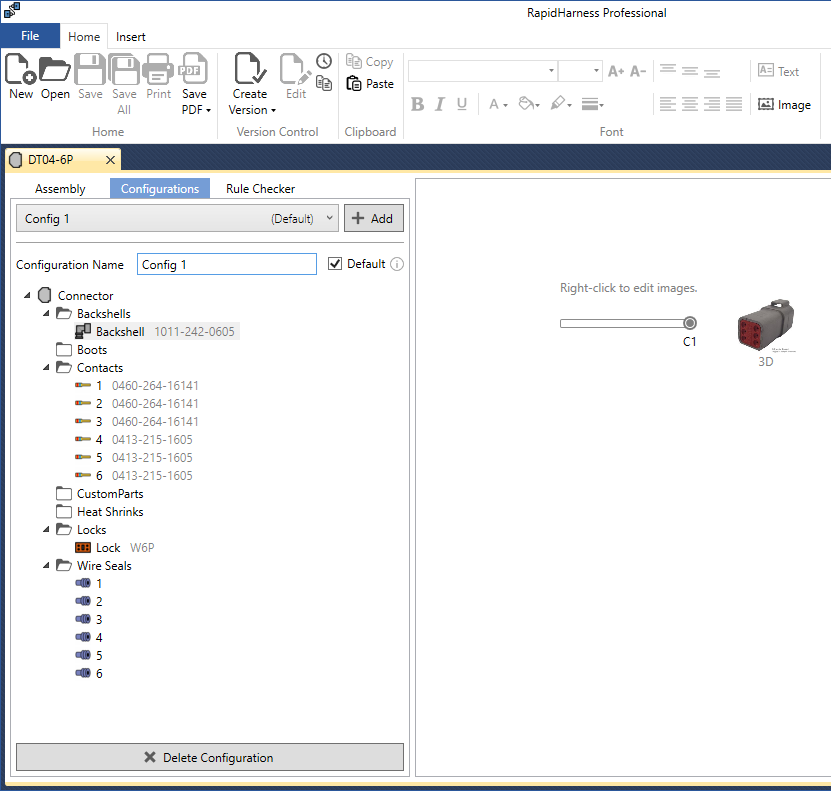
Task: Collapse the Backshells folder
Action: point(46,313)
